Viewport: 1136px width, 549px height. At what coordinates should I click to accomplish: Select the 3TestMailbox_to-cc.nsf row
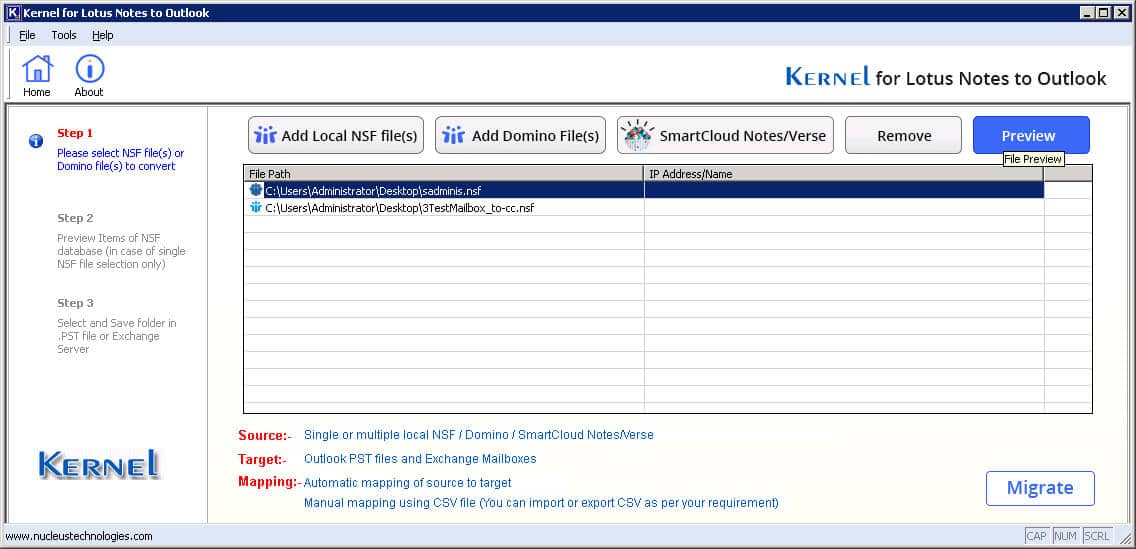coord(644,207)
